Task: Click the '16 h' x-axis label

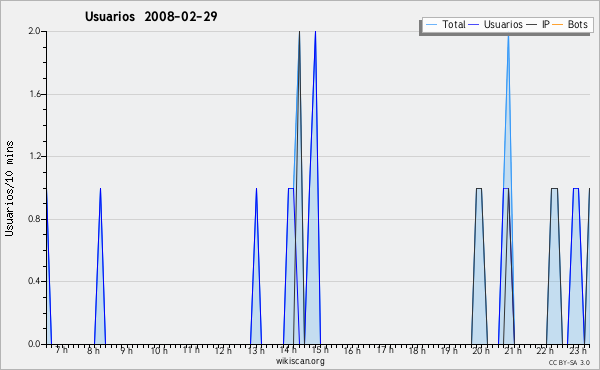Action: (352, 350)
